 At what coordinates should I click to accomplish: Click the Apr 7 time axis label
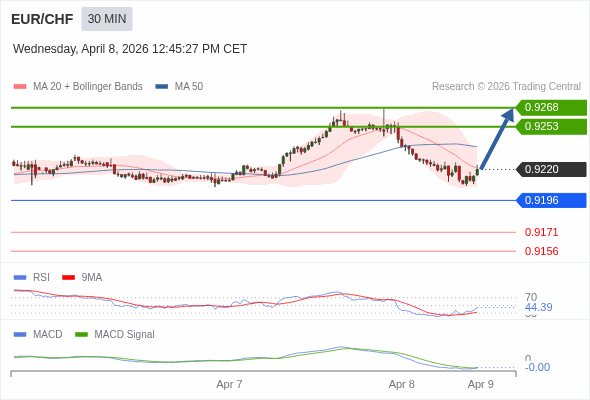[x=229, y=385]
